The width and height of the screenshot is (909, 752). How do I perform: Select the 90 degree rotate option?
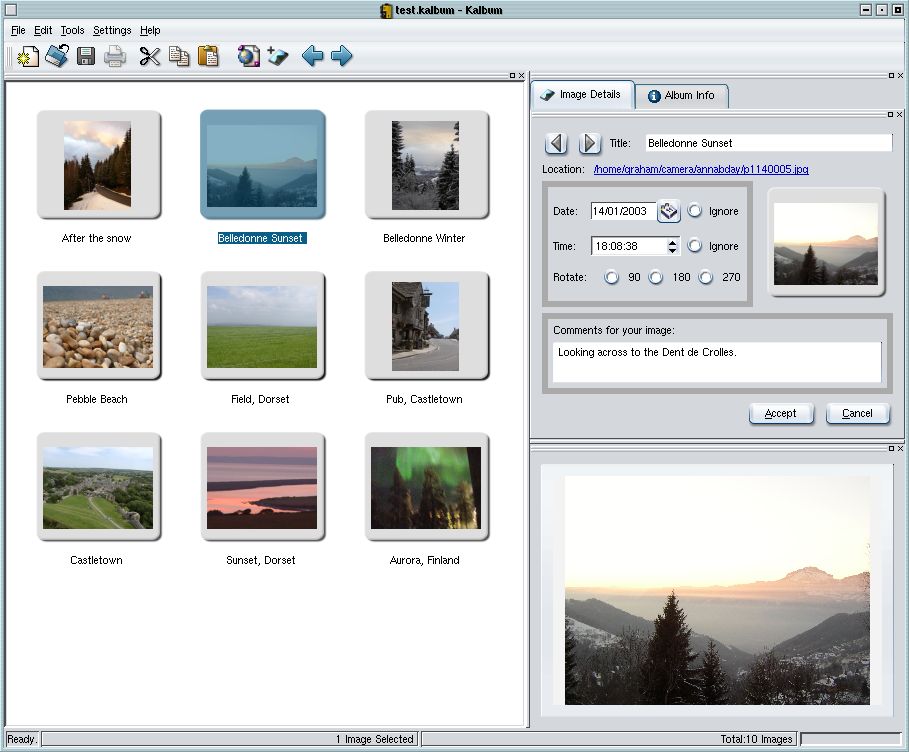click(612, 277)
